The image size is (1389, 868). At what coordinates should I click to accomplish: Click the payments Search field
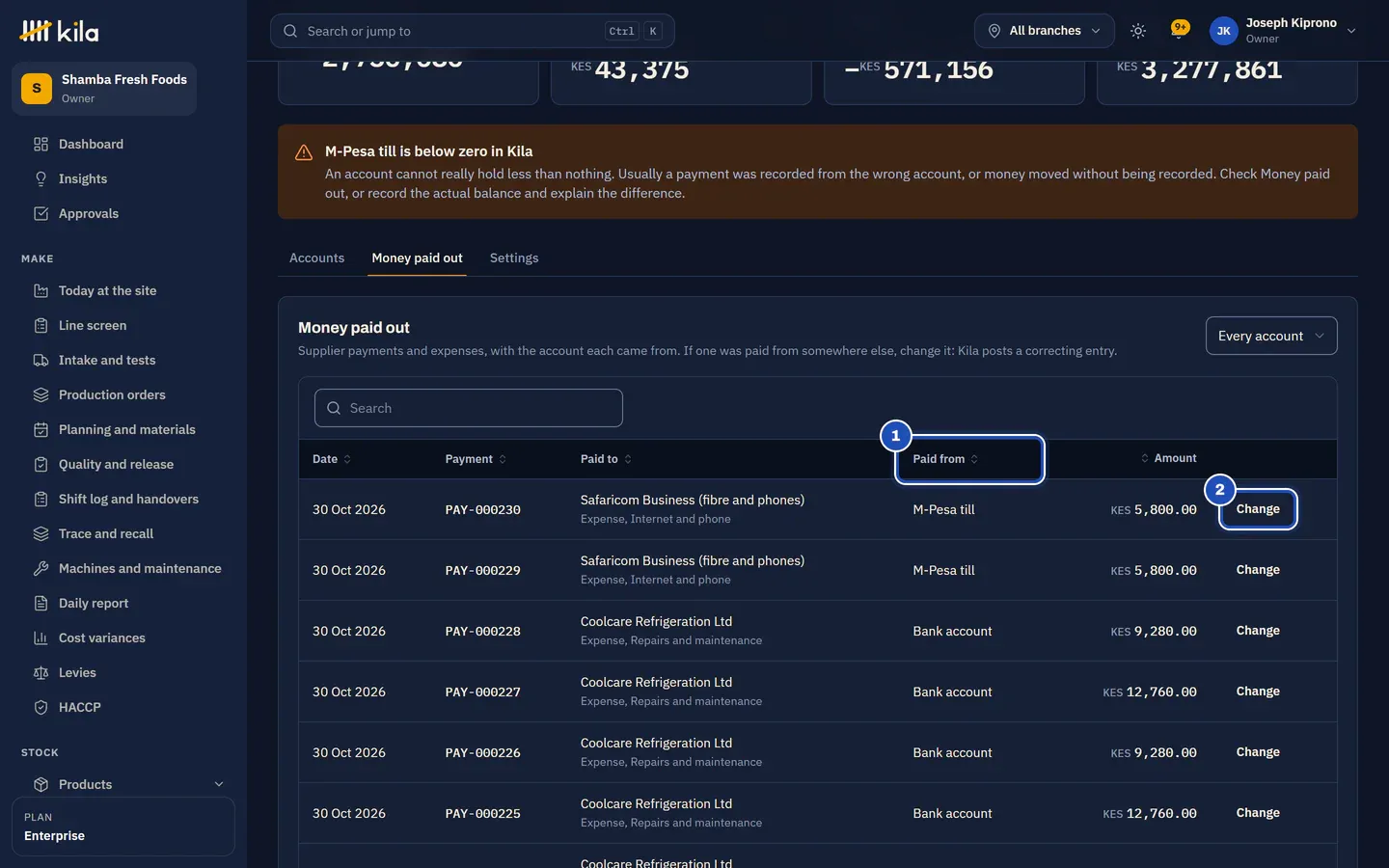(469, 408)
